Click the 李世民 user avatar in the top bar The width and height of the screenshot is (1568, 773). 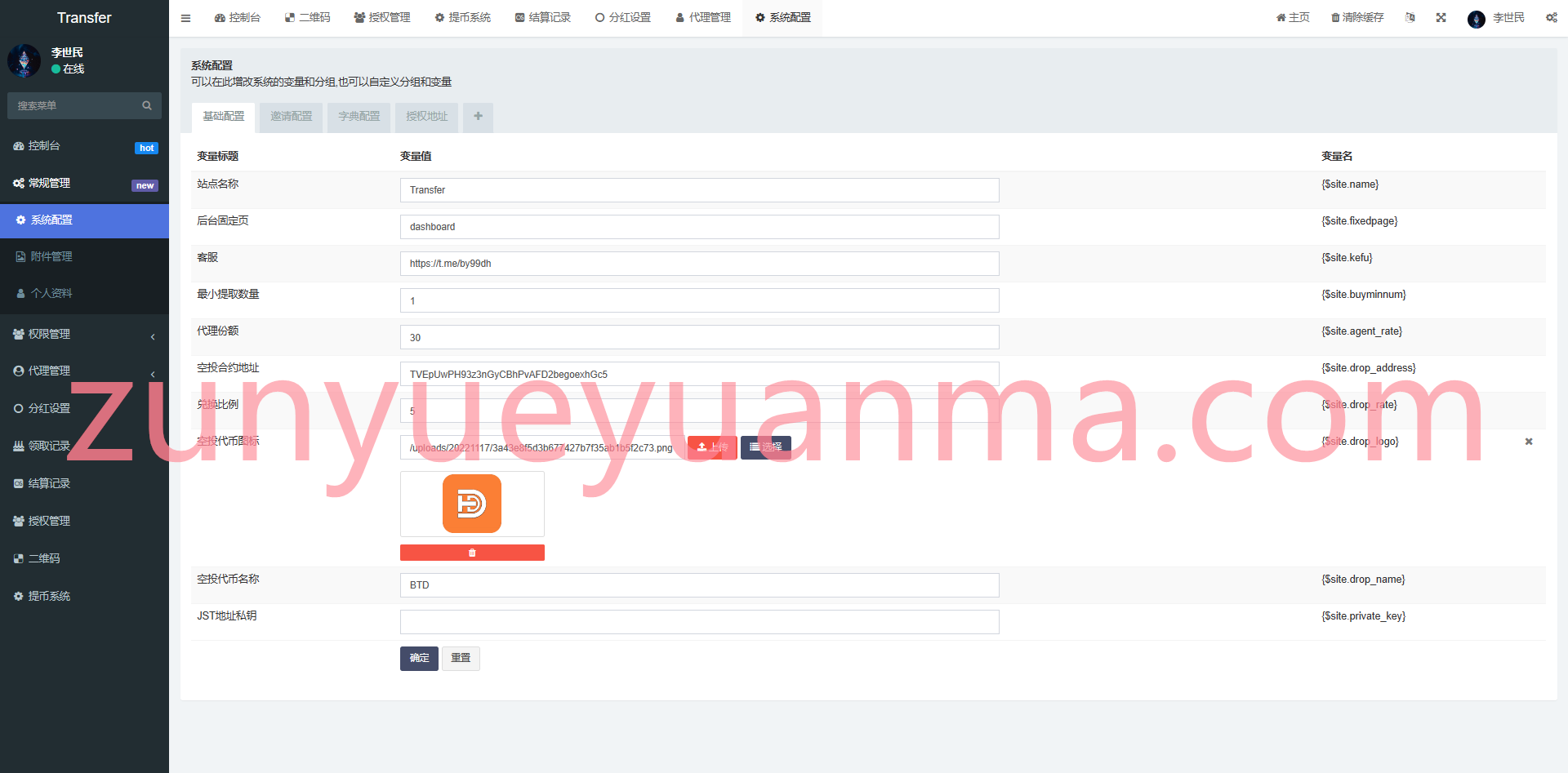1476,19
